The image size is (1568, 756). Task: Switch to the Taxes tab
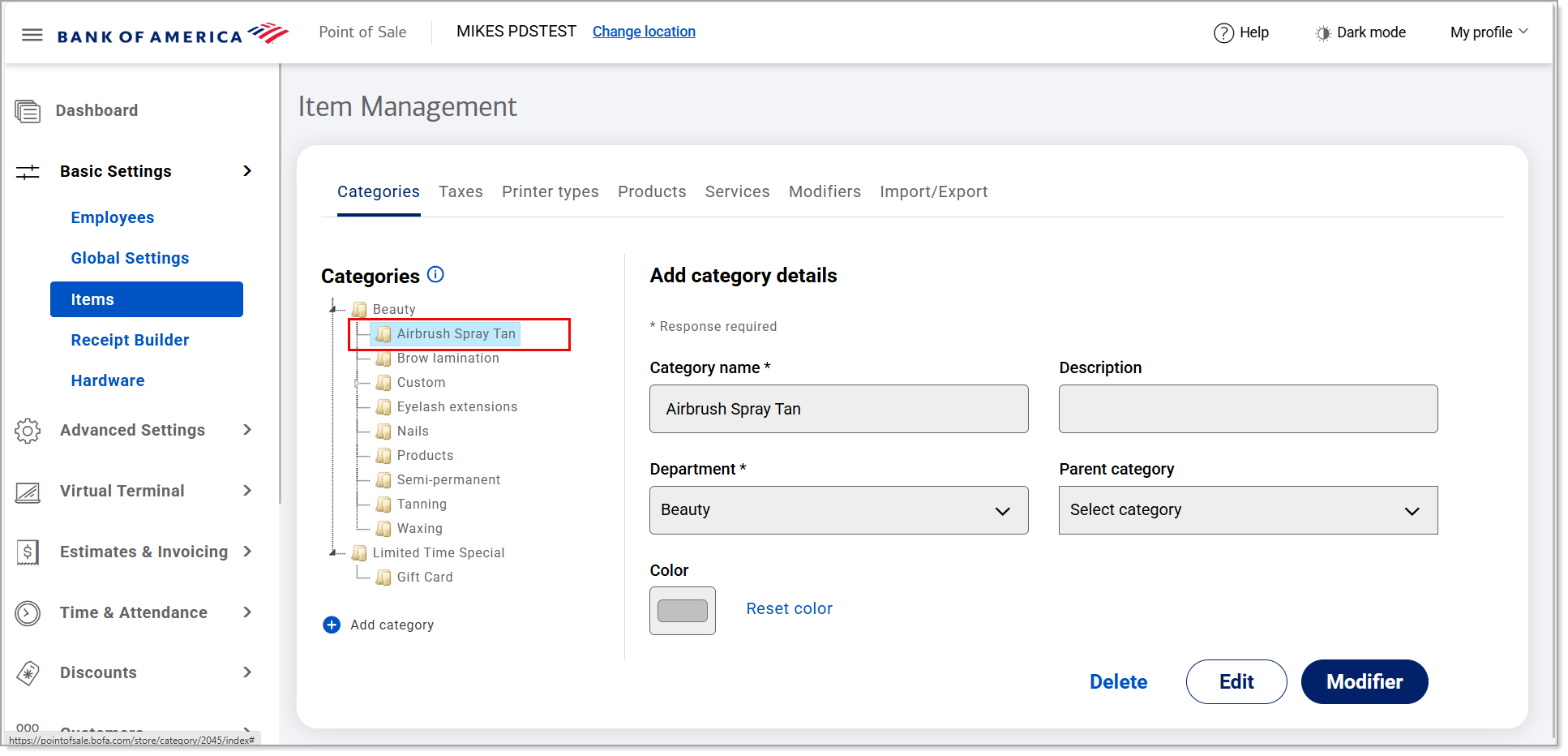pyautogui.click(x=461, y=192)
